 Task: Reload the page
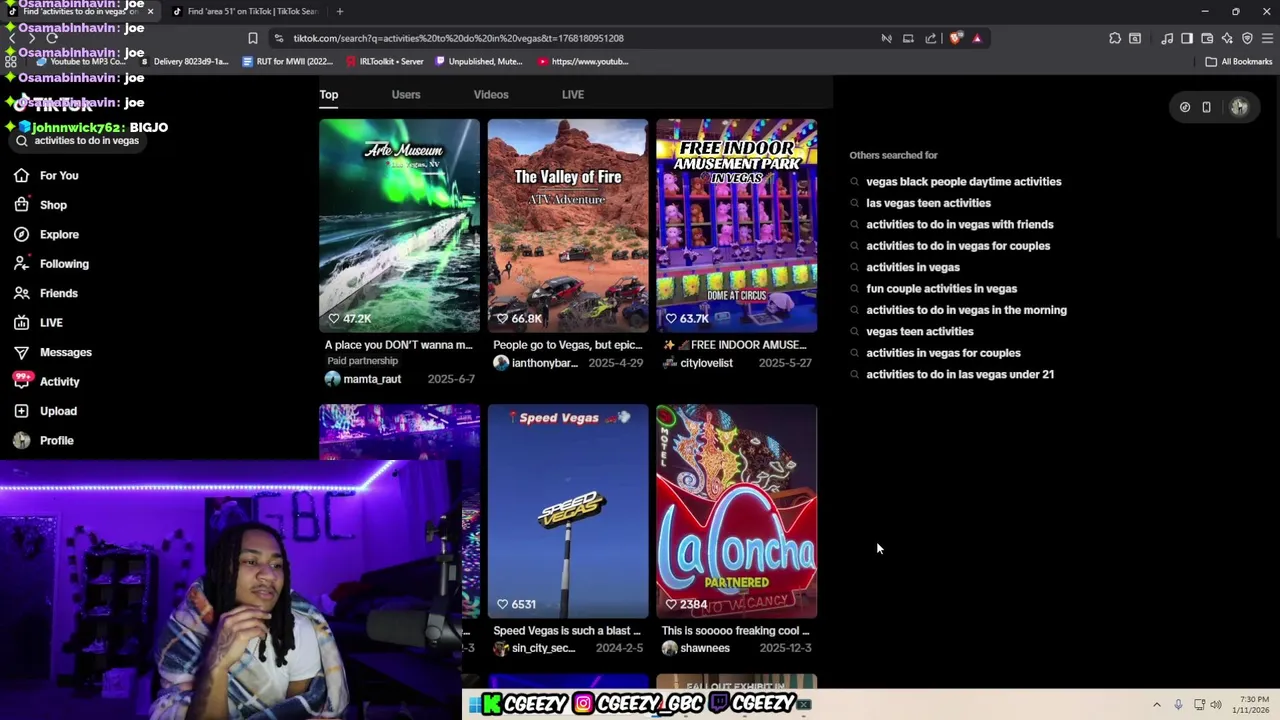[52, 38]
